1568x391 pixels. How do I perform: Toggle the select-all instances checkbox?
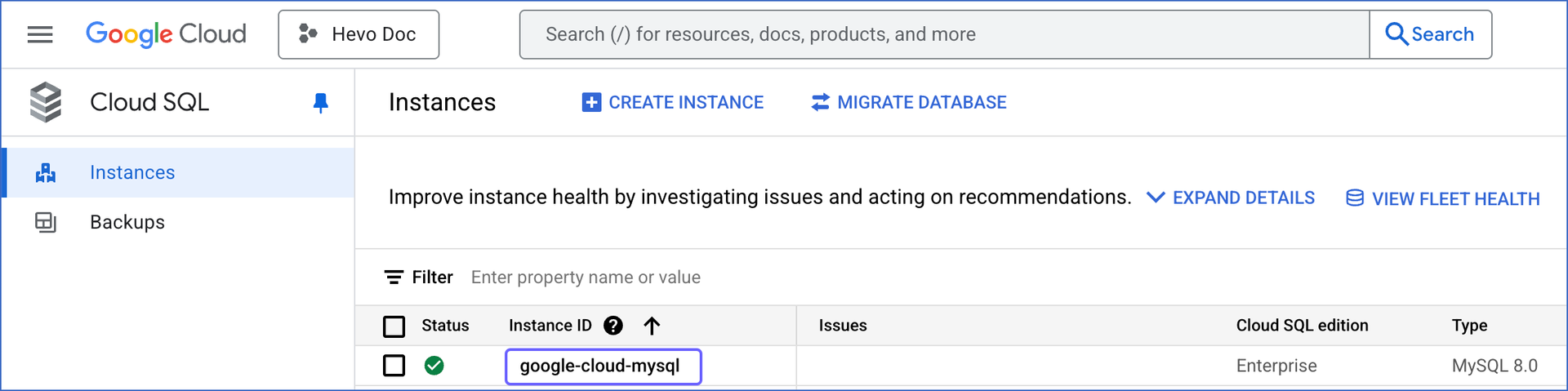point(394,327)
